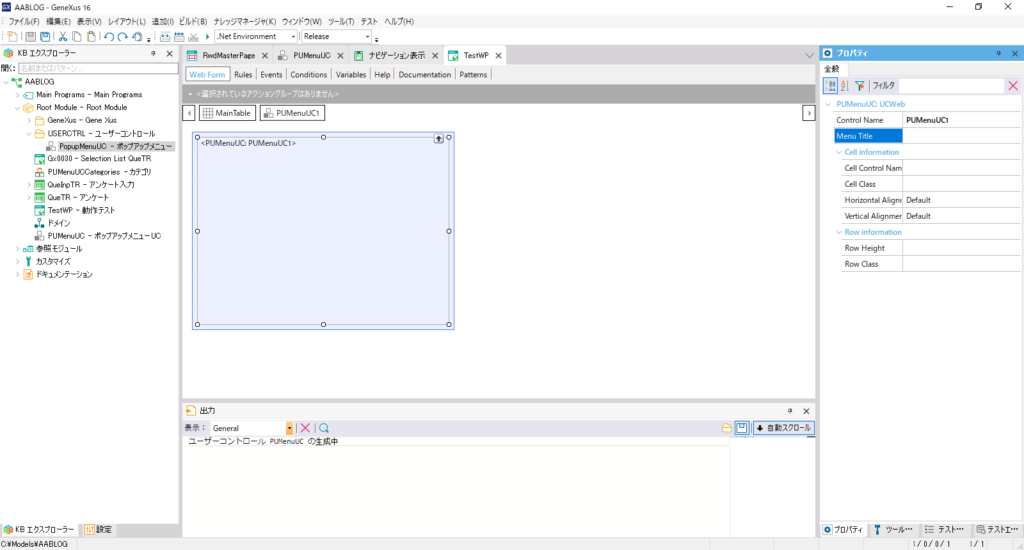Select the Conditions section tab

pos(308,74)
